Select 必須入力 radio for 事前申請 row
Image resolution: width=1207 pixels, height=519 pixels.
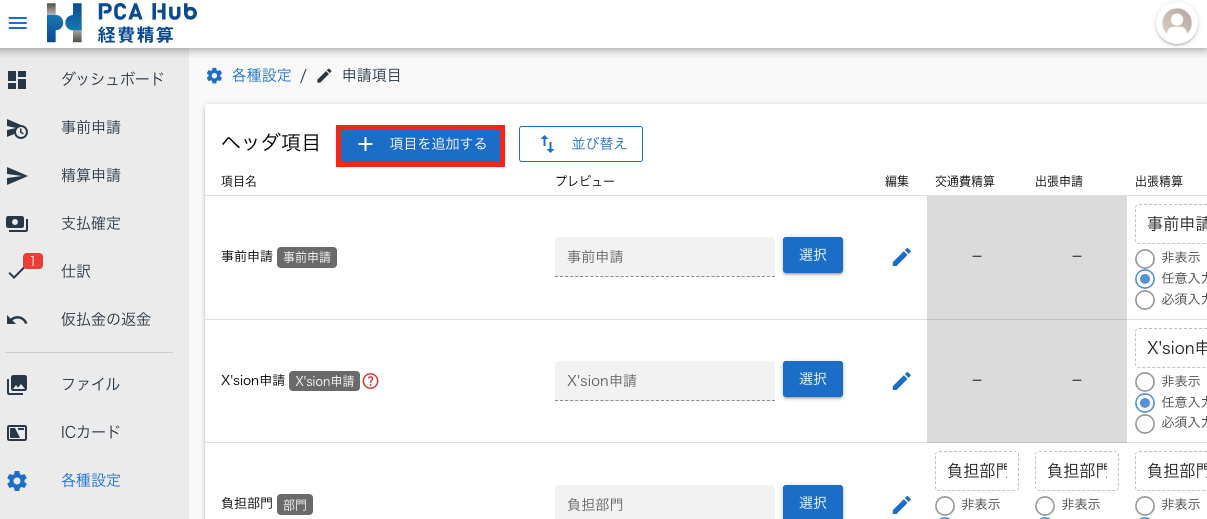click(1145, 299)
